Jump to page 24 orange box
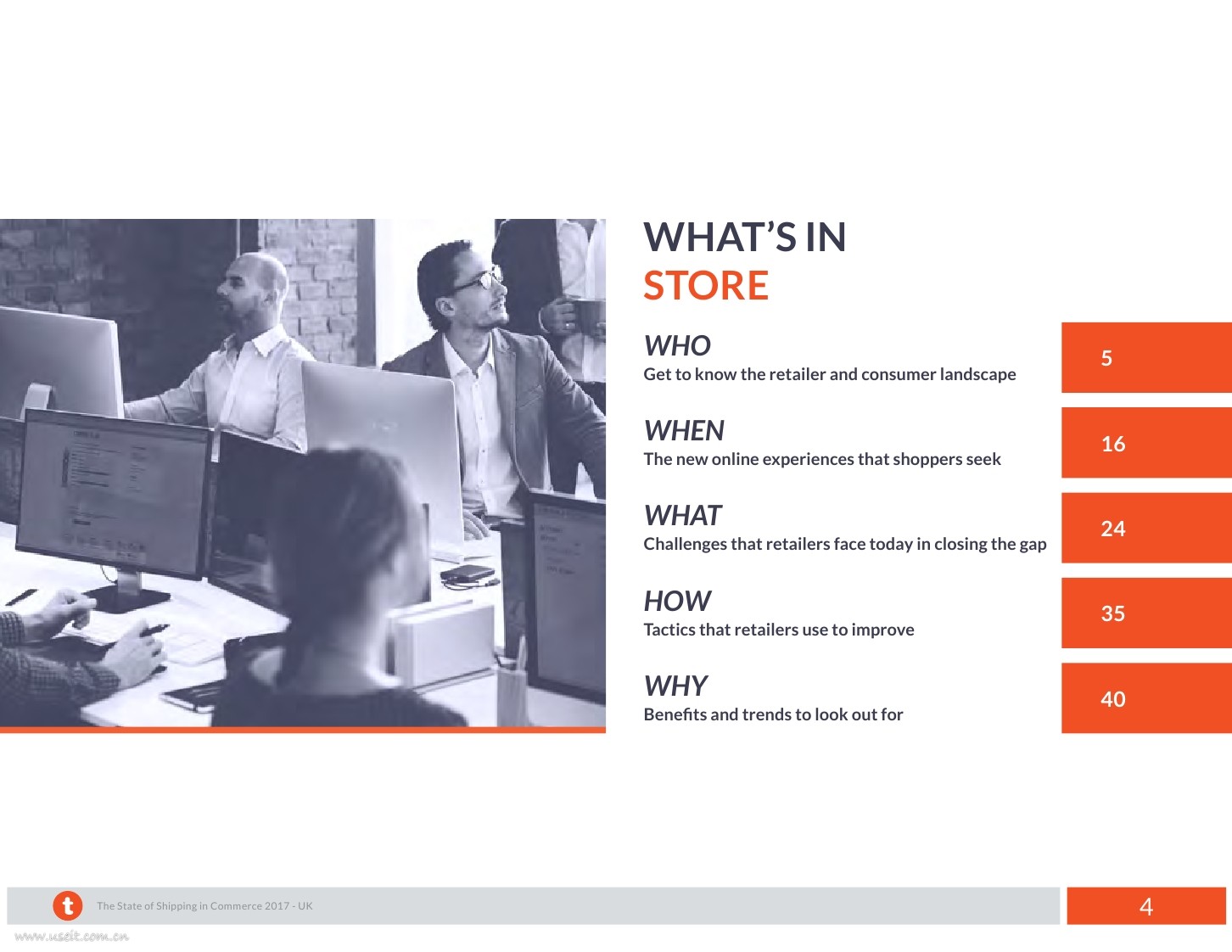The width and height of the screenshot is (1232, 952). tap(1146, 528)
